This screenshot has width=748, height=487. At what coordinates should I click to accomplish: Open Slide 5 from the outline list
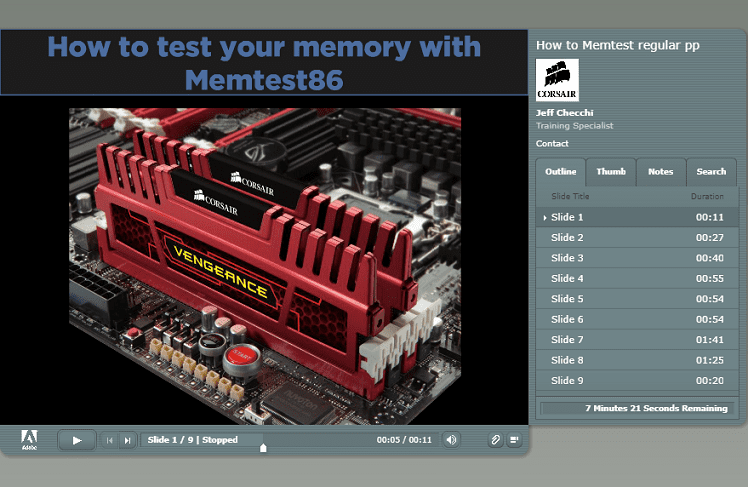point(637,299)
